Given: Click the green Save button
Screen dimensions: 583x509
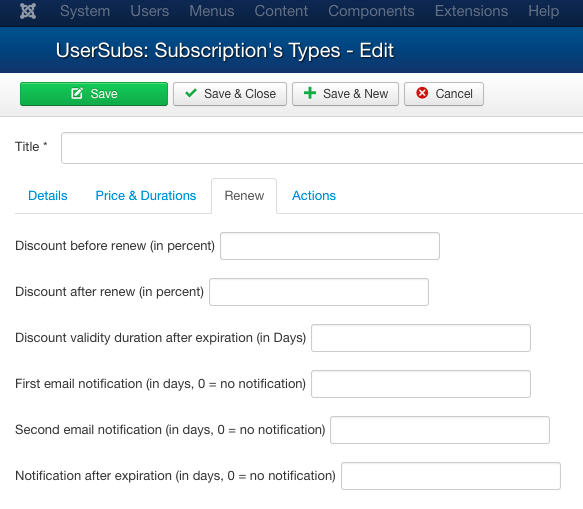Looking at the screenshot, I should (94, 94).
